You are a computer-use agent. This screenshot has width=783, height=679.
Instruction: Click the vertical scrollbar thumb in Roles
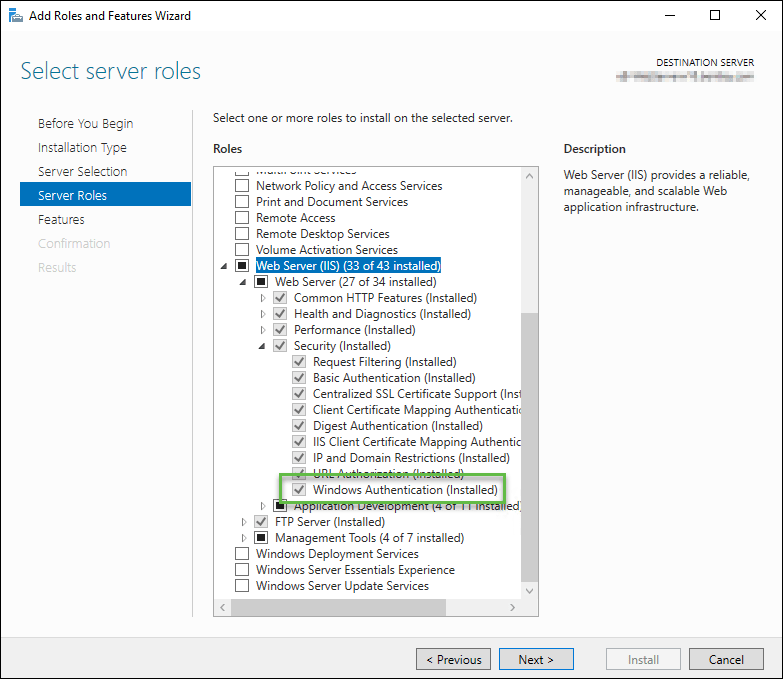pyautogui.click(x=529, y=447)
